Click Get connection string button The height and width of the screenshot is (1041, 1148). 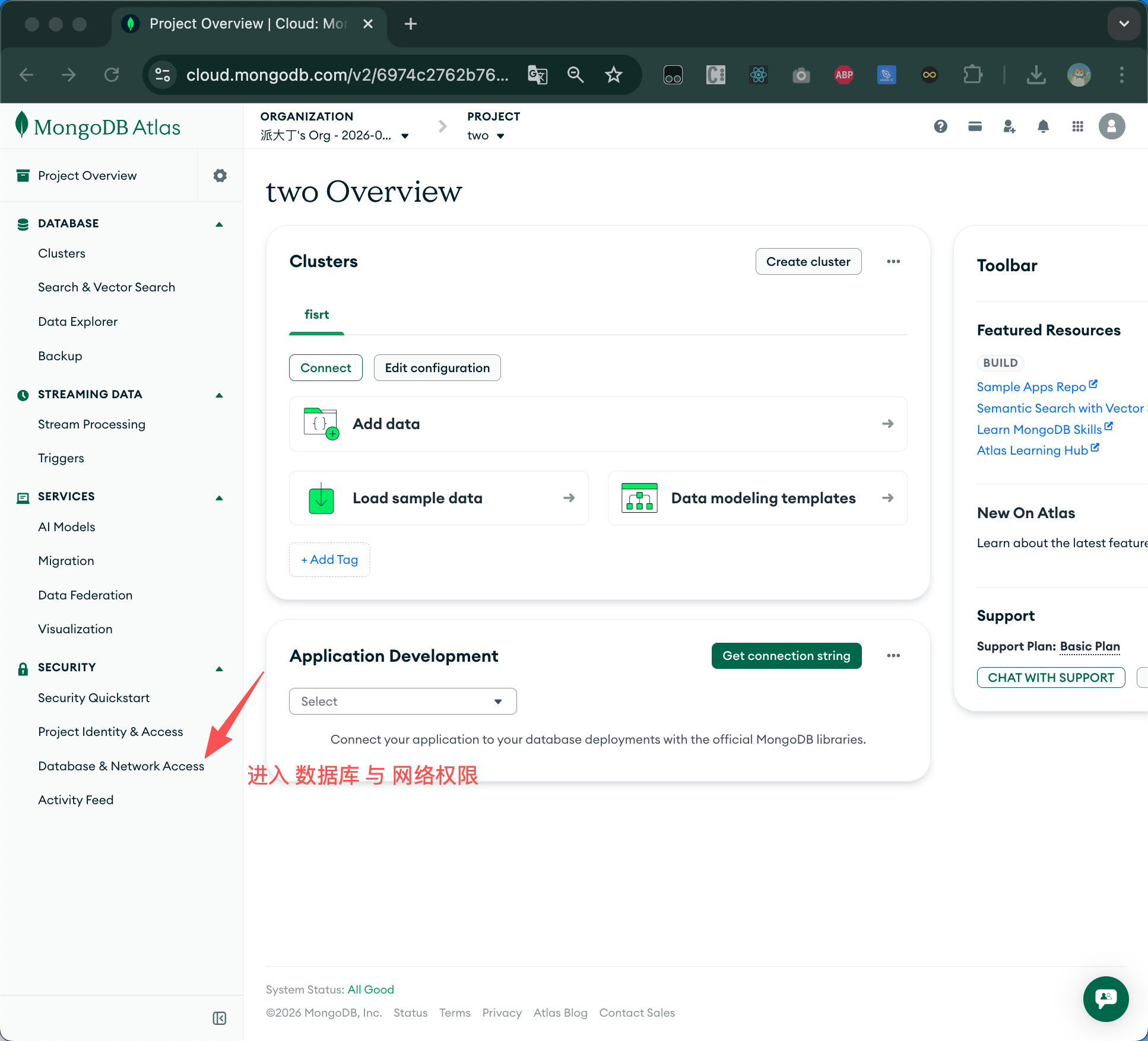pyautogui.click(x=786, y=656)
